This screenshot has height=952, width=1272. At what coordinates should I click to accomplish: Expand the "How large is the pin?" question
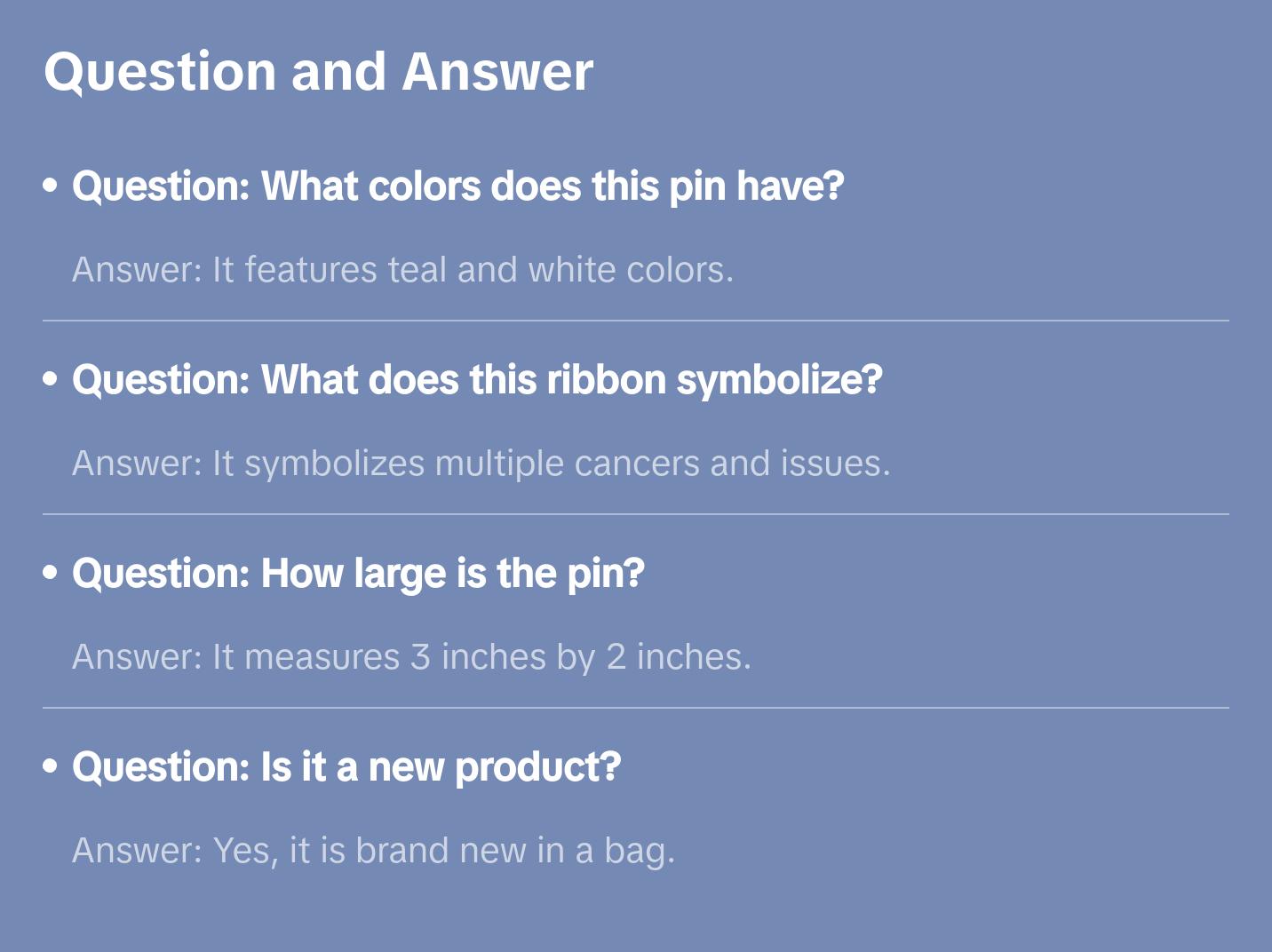358,574
